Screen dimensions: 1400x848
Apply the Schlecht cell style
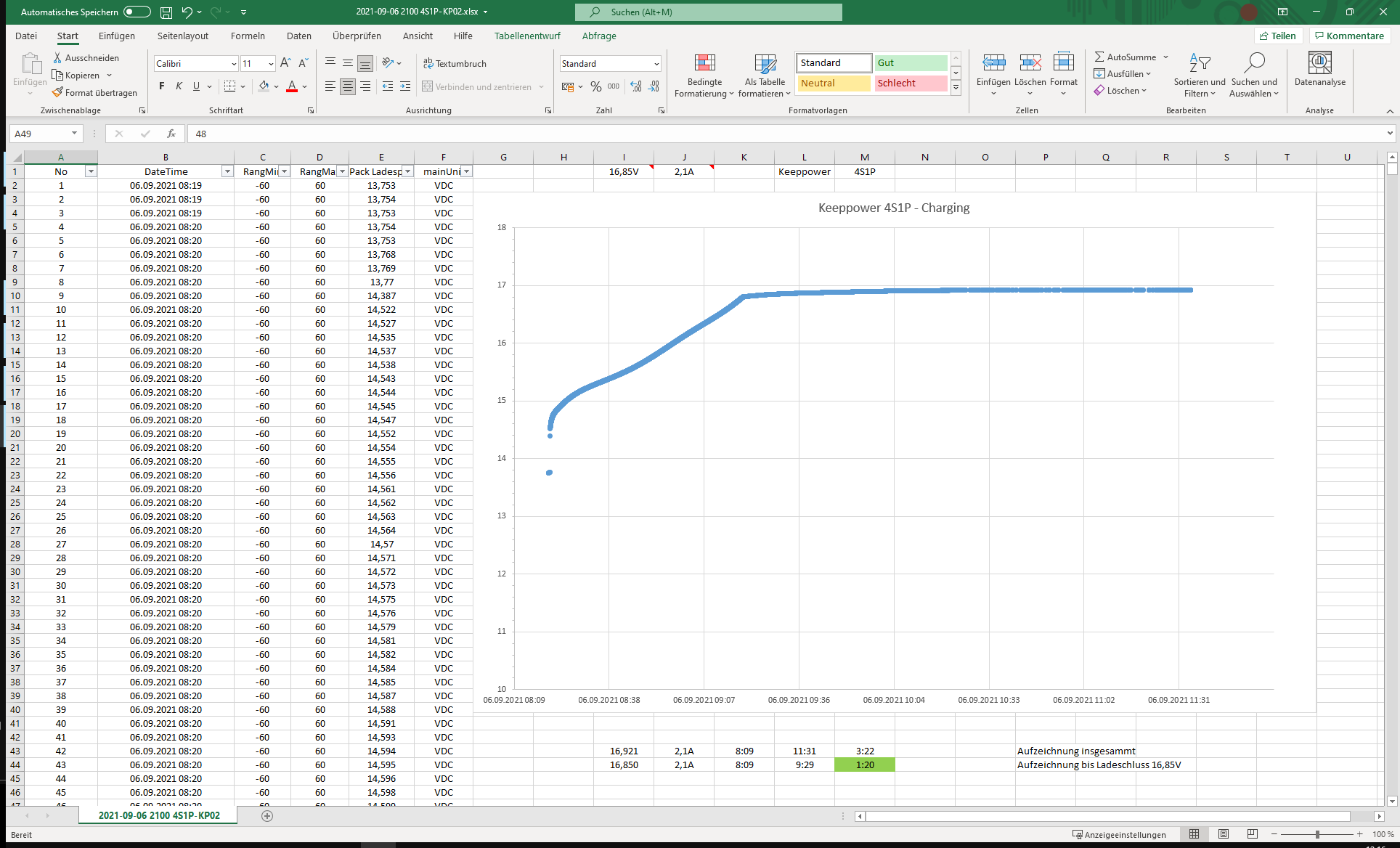click(911, 83)
